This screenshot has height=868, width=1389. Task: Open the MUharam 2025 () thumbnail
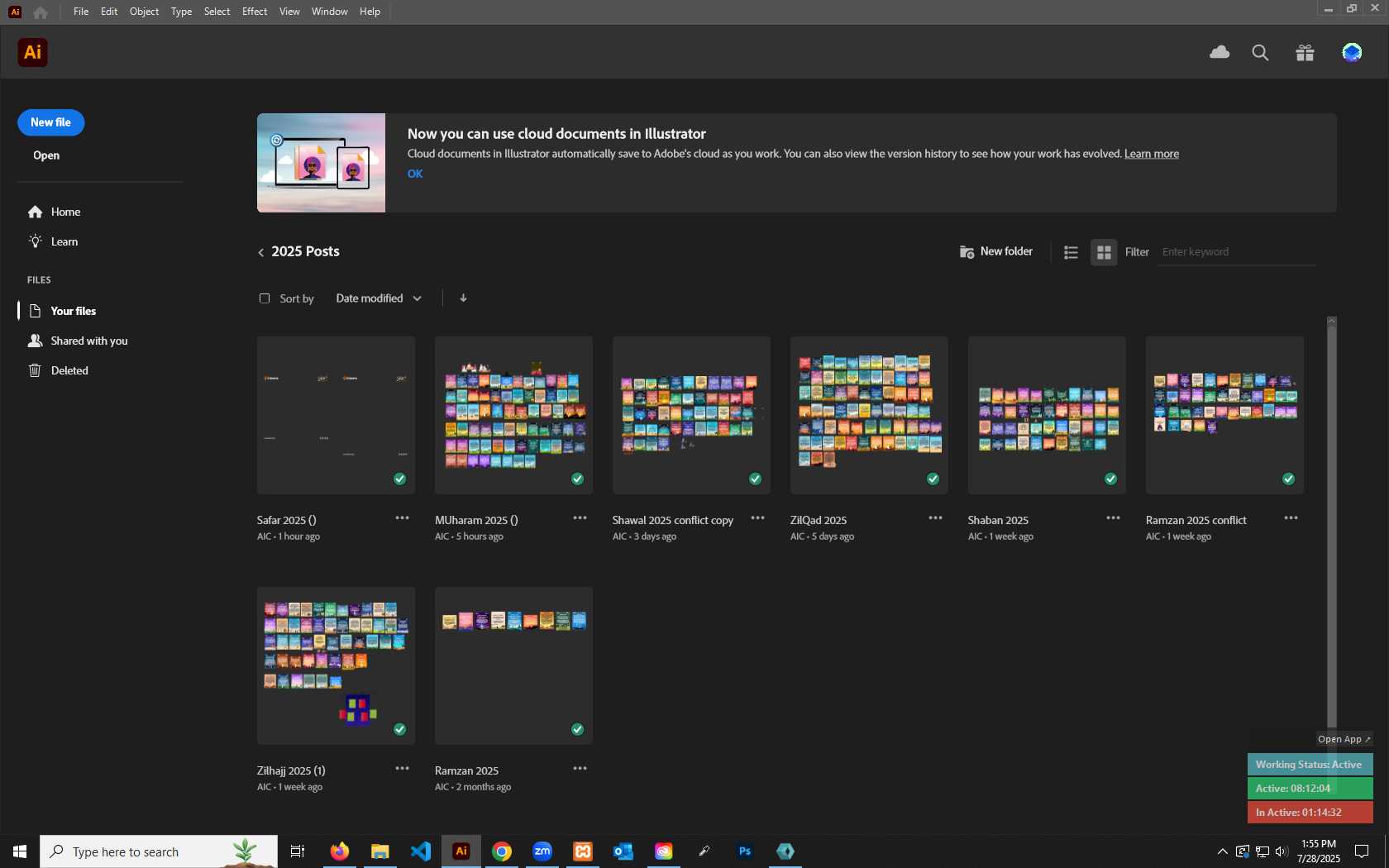pyautogui.click(x=513, y=415)
